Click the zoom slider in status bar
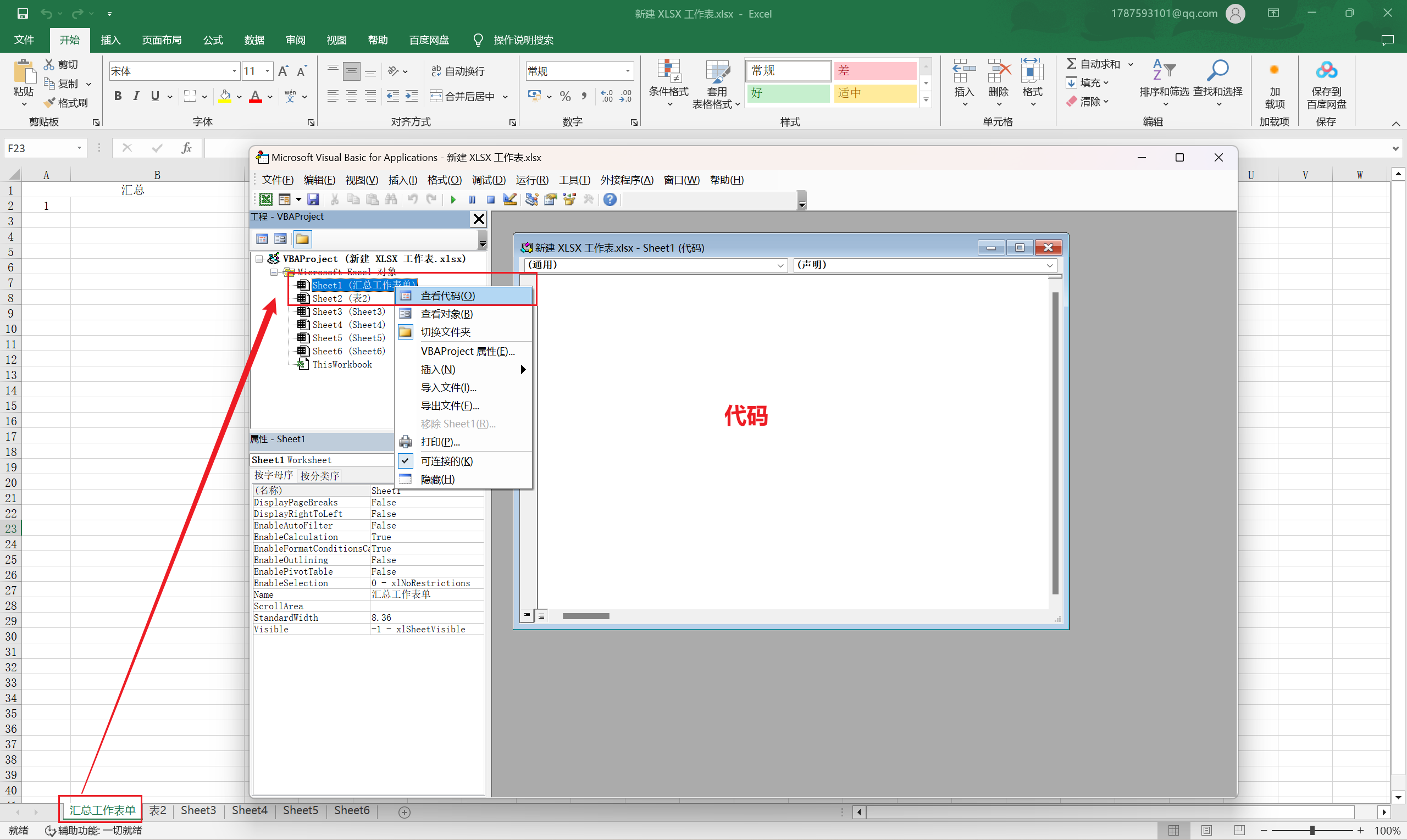The image size is (1407, 840). pyautogui.click(x=1312, y=830)
